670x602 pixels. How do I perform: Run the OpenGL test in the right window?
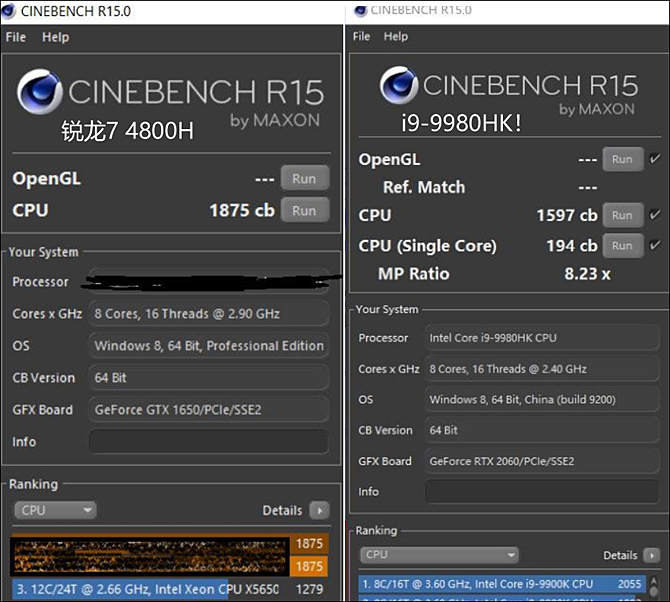point(623,159)
